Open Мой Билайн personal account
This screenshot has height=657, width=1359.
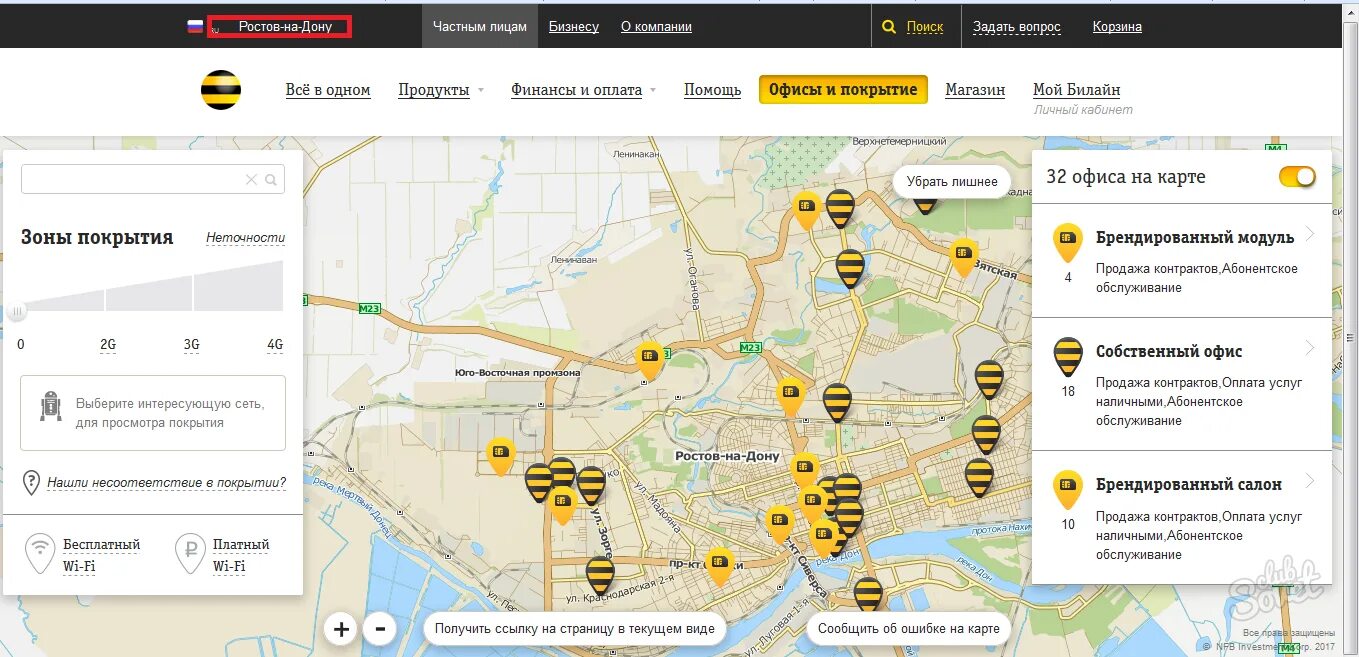click(1076, 90)
